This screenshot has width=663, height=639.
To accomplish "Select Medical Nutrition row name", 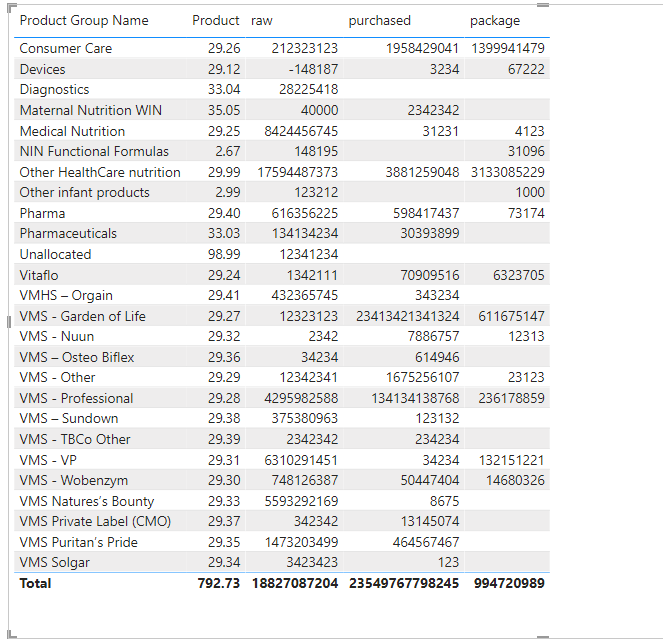I will click(x=72, y=131).
